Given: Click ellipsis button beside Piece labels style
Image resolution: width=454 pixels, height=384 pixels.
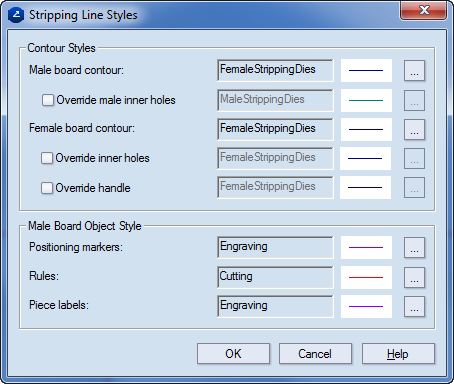Looking at the screenshot, I should 414,306.
